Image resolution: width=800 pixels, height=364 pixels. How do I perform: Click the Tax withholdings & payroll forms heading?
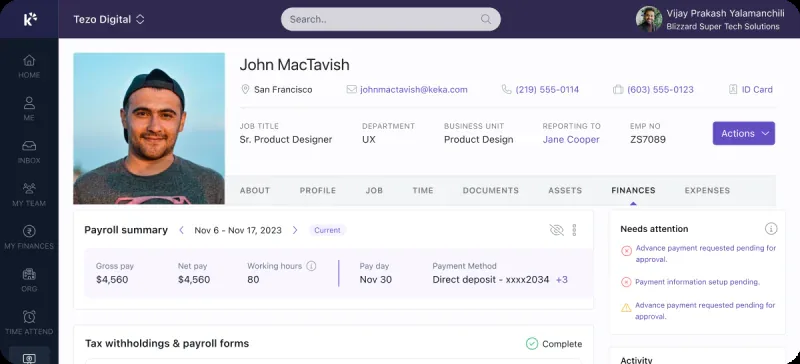click(167, 344)
